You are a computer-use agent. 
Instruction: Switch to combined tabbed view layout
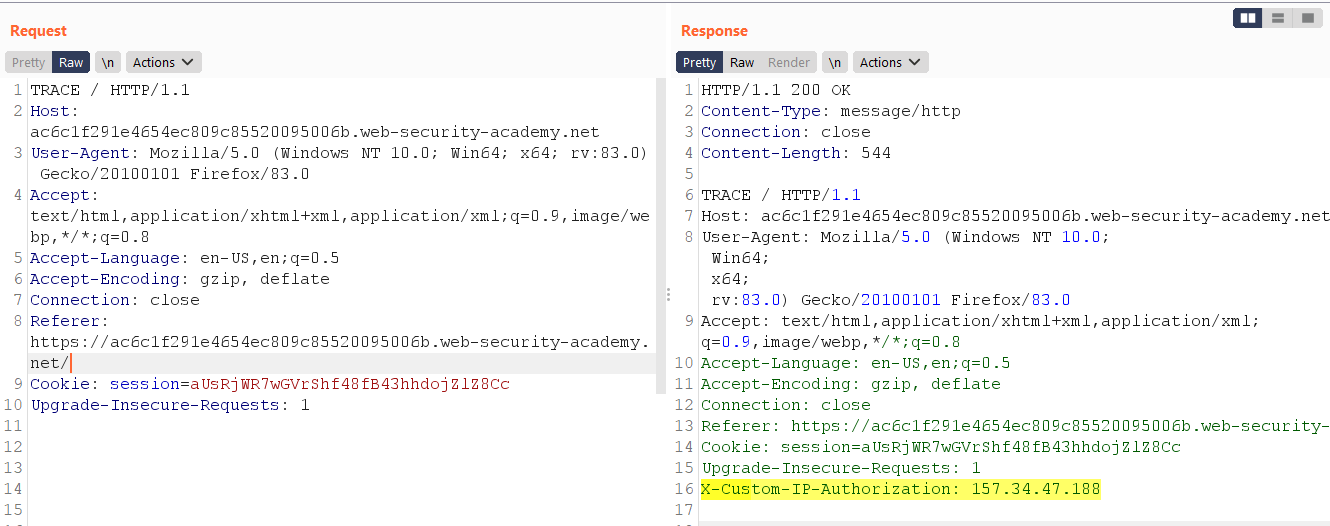(1307, 18)
